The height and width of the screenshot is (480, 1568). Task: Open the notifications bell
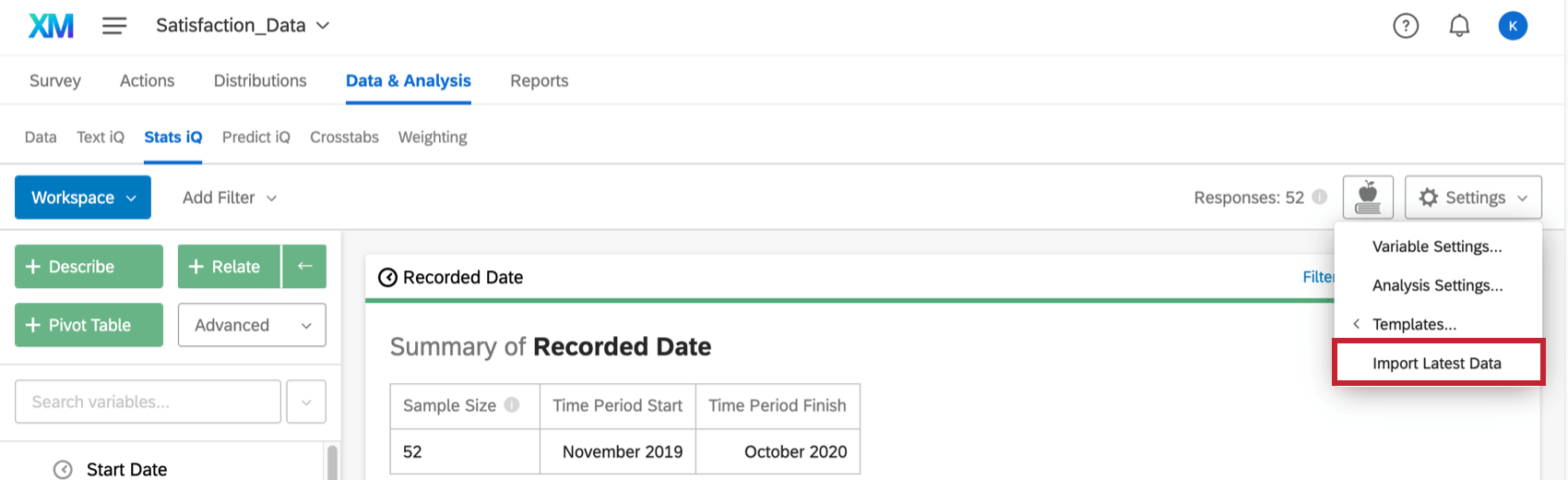coord(1459,26)
